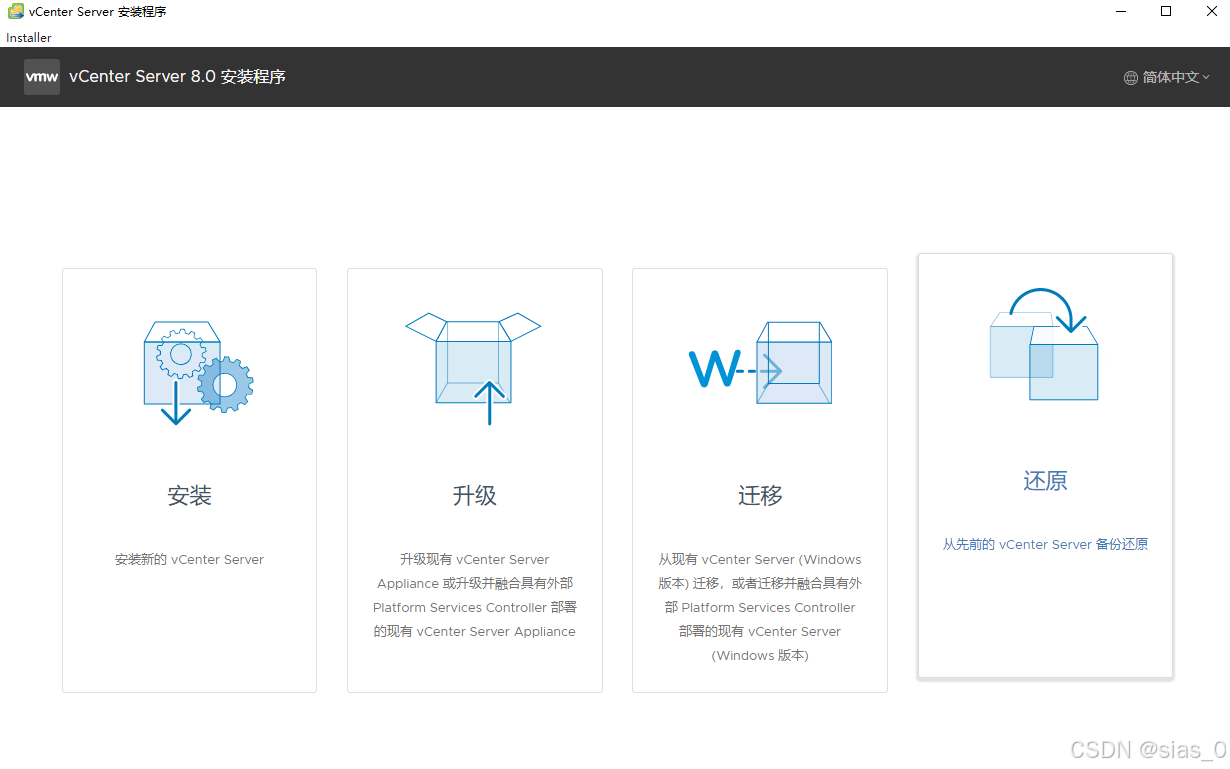The width and height of the screenshot is (1230, 769).
Task: Click the Restore overlapping-boxes icon
Action: pos(1044,344)
